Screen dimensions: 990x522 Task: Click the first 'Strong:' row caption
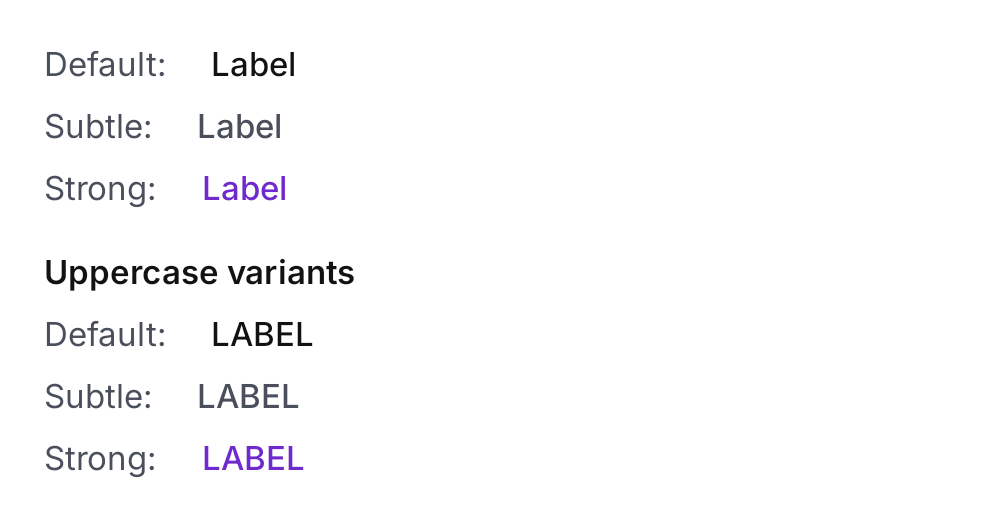(100, 189)
